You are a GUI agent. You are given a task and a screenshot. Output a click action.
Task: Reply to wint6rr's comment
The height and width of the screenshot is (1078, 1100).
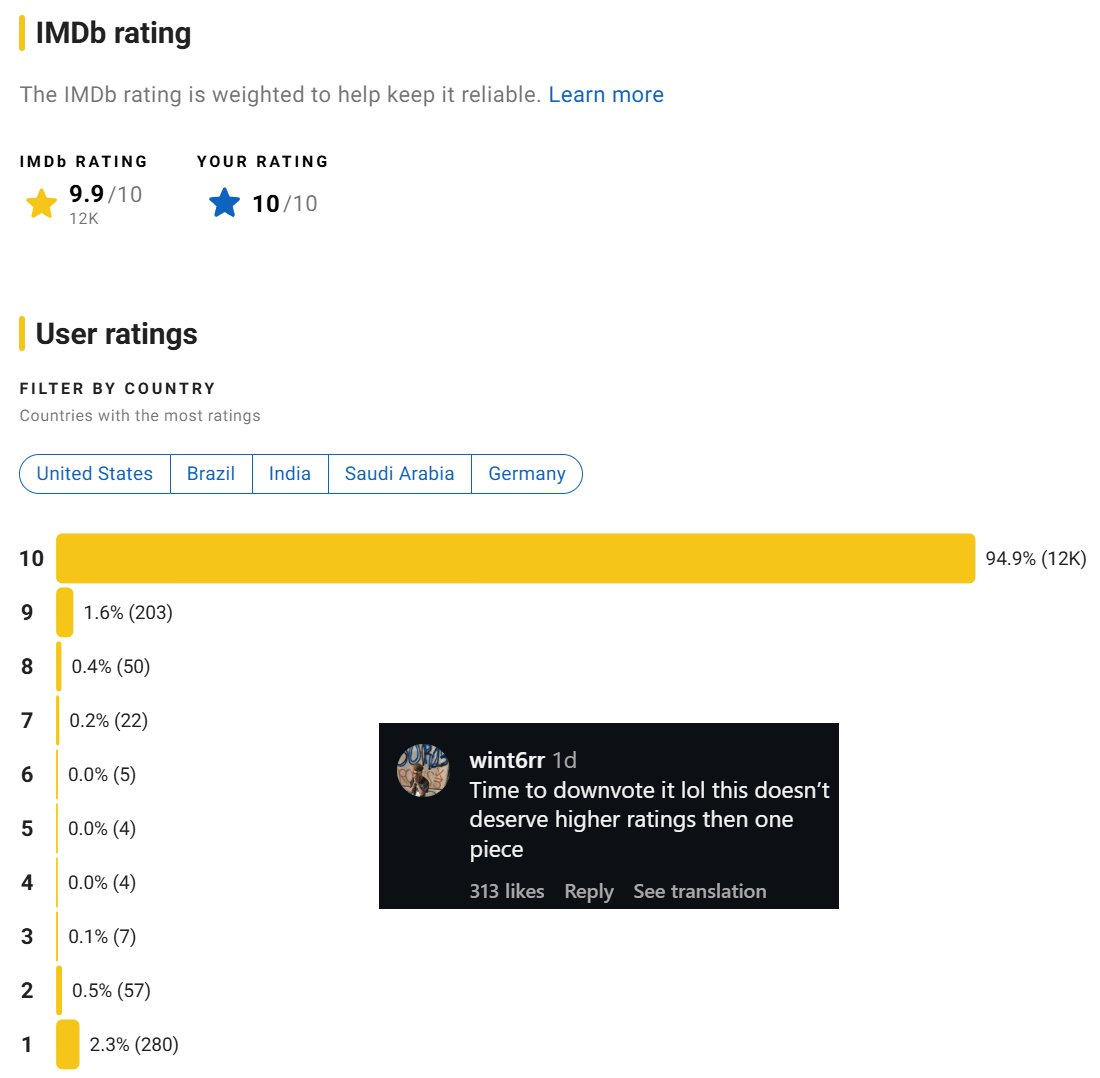(x=589, y=891)
